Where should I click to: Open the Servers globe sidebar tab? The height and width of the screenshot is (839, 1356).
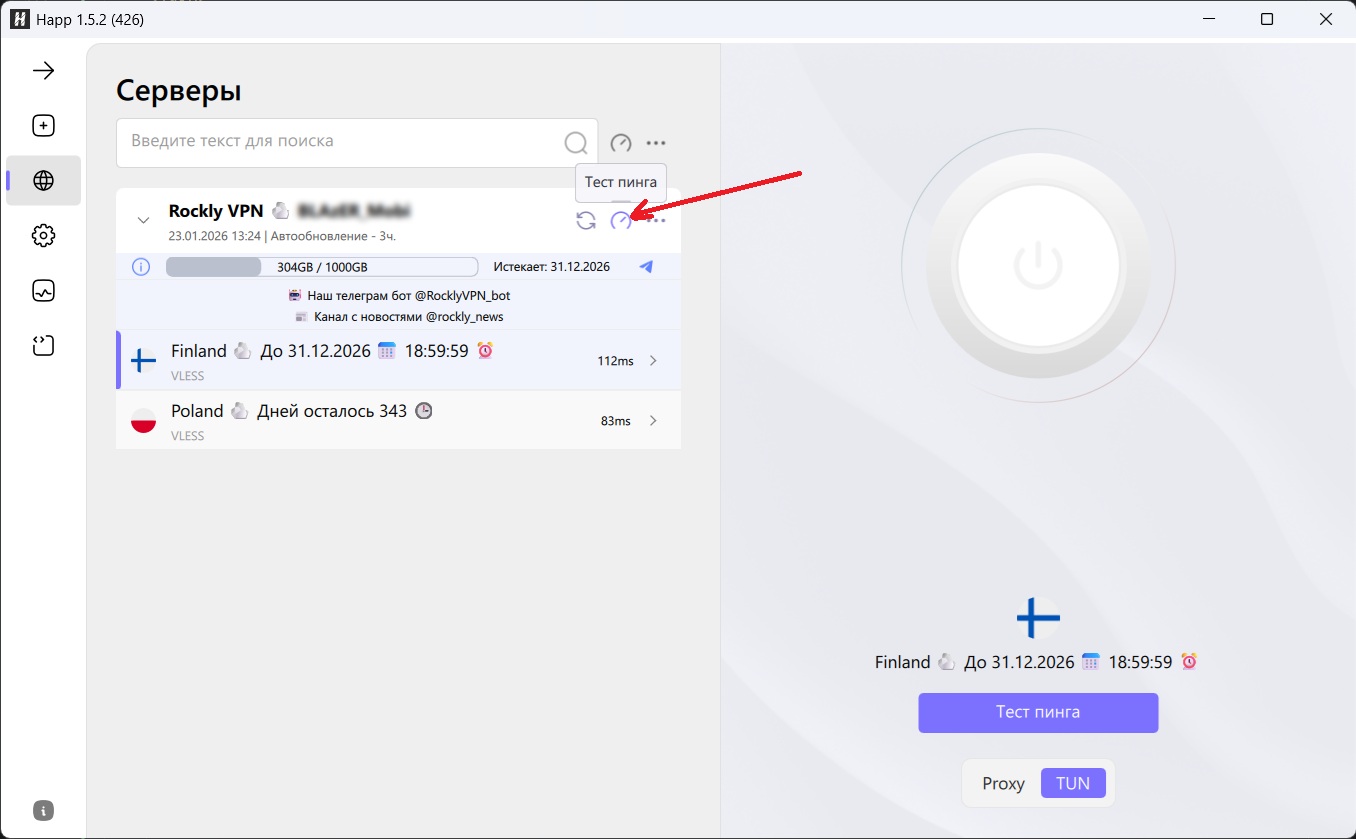pyautogui.click(x=43, y=181)
